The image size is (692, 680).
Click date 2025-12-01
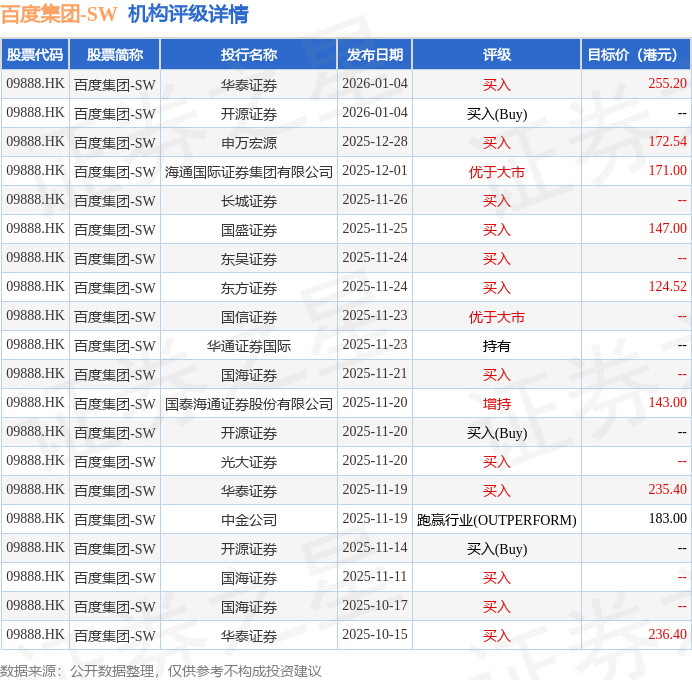tap(375, 170)
